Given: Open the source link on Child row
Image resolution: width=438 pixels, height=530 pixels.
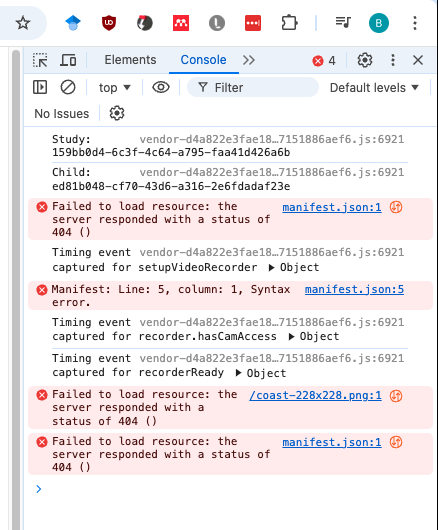Looking at the screenshot, I should (x=272, y=172).
